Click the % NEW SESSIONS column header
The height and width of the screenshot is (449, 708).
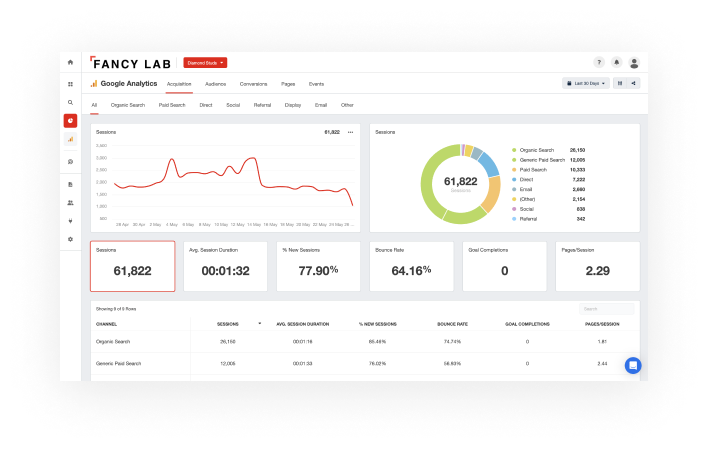[x=377, y=324]
